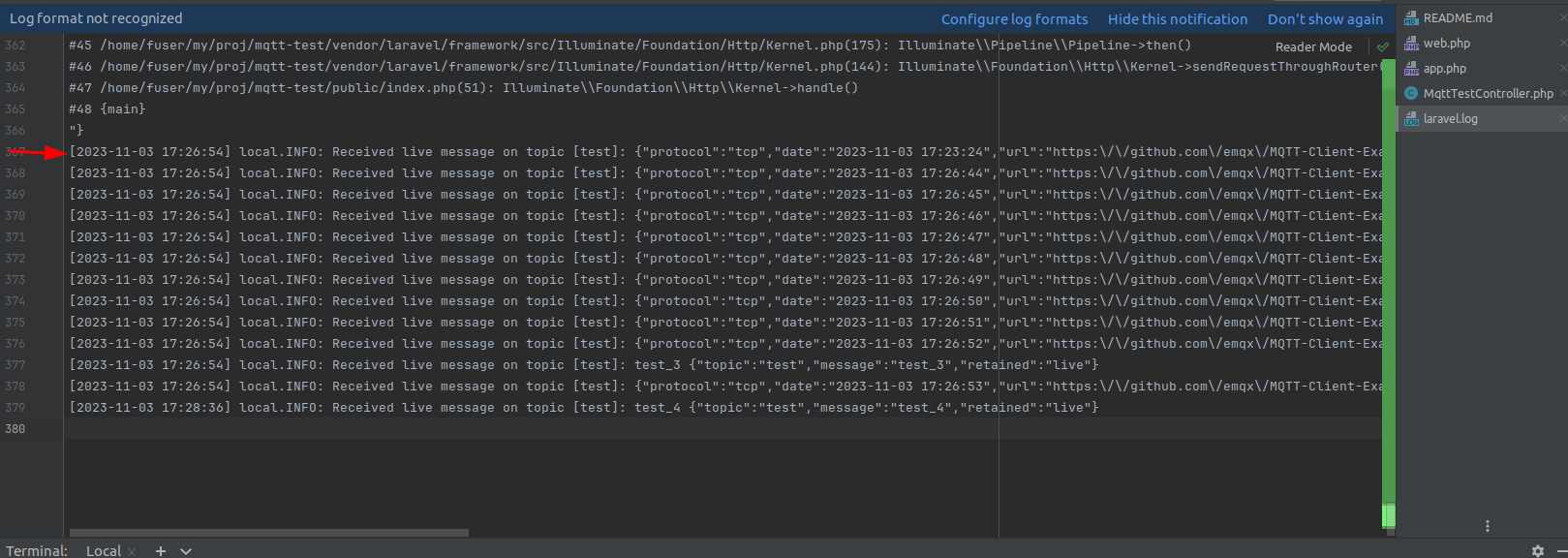
Task: Click the Configure log formats link
Action: pos(1014,19)
